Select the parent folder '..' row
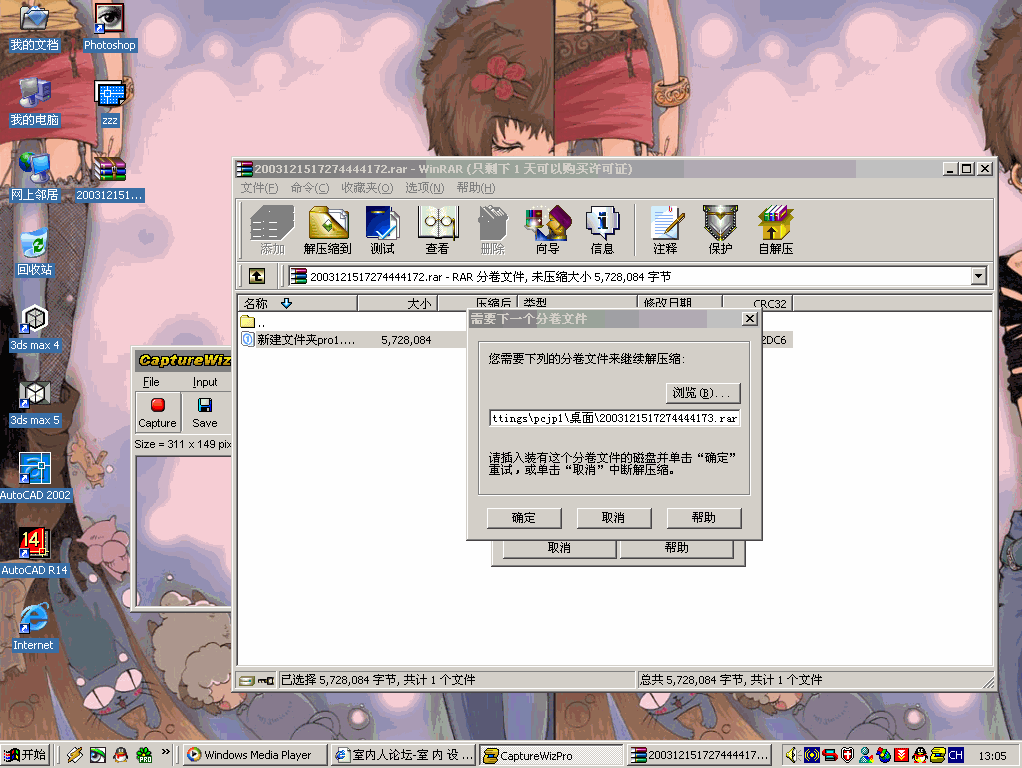Image resolution: width=1022 pixels, height=768 pixels. [254, 322]
